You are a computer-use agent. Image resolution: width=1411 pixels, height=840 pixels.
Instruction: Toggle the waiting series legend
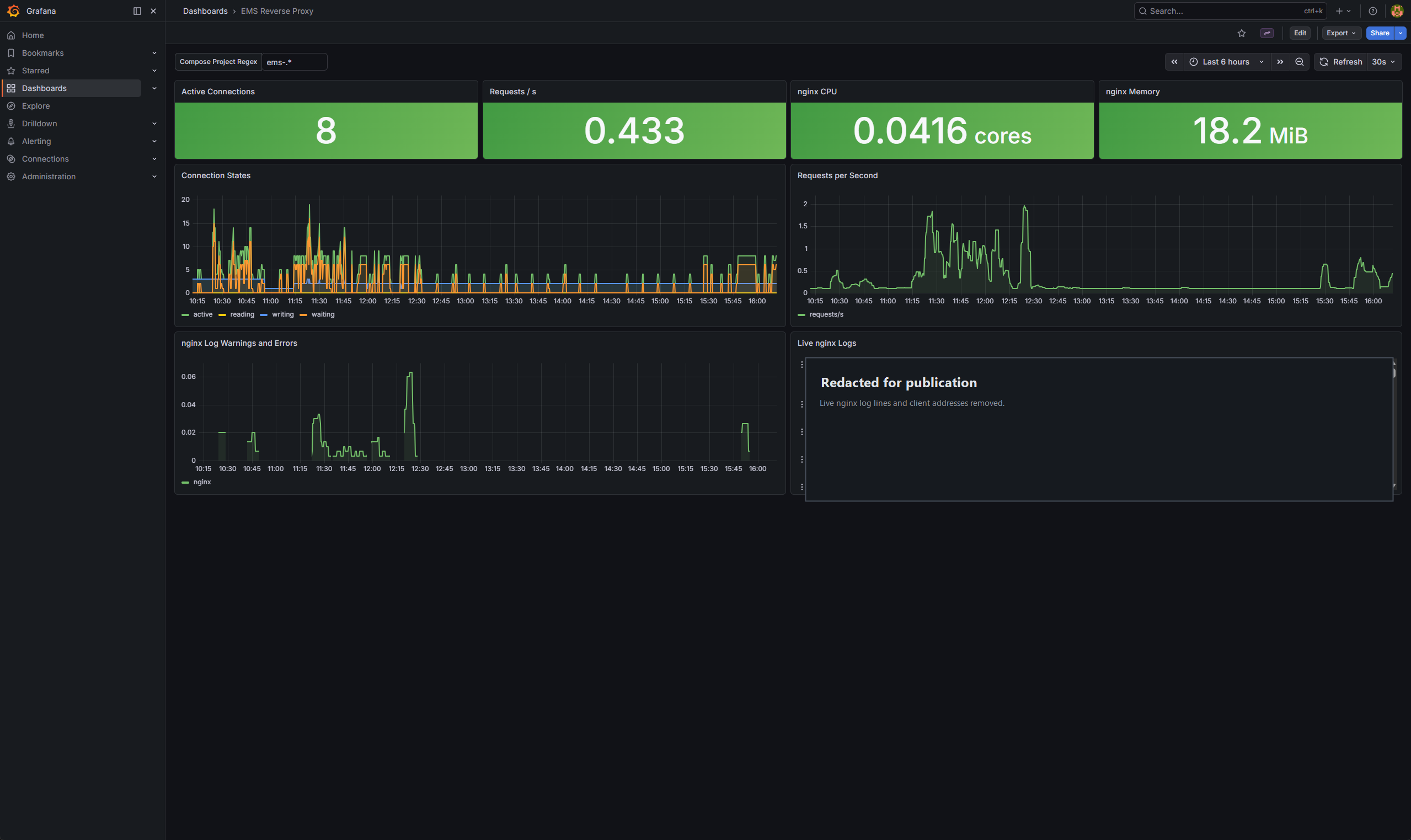point(317,314)
